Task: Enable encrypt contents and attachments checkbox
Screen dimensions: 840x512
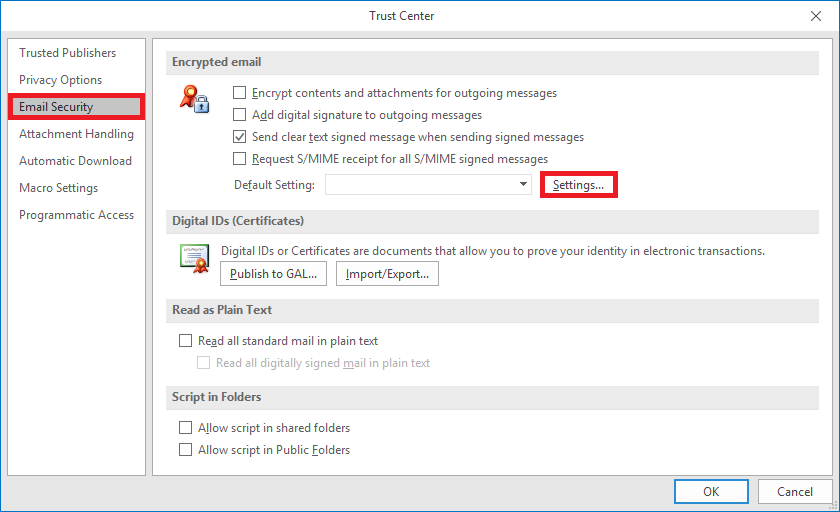Action: pyautogui.click(x=240, y=93)
